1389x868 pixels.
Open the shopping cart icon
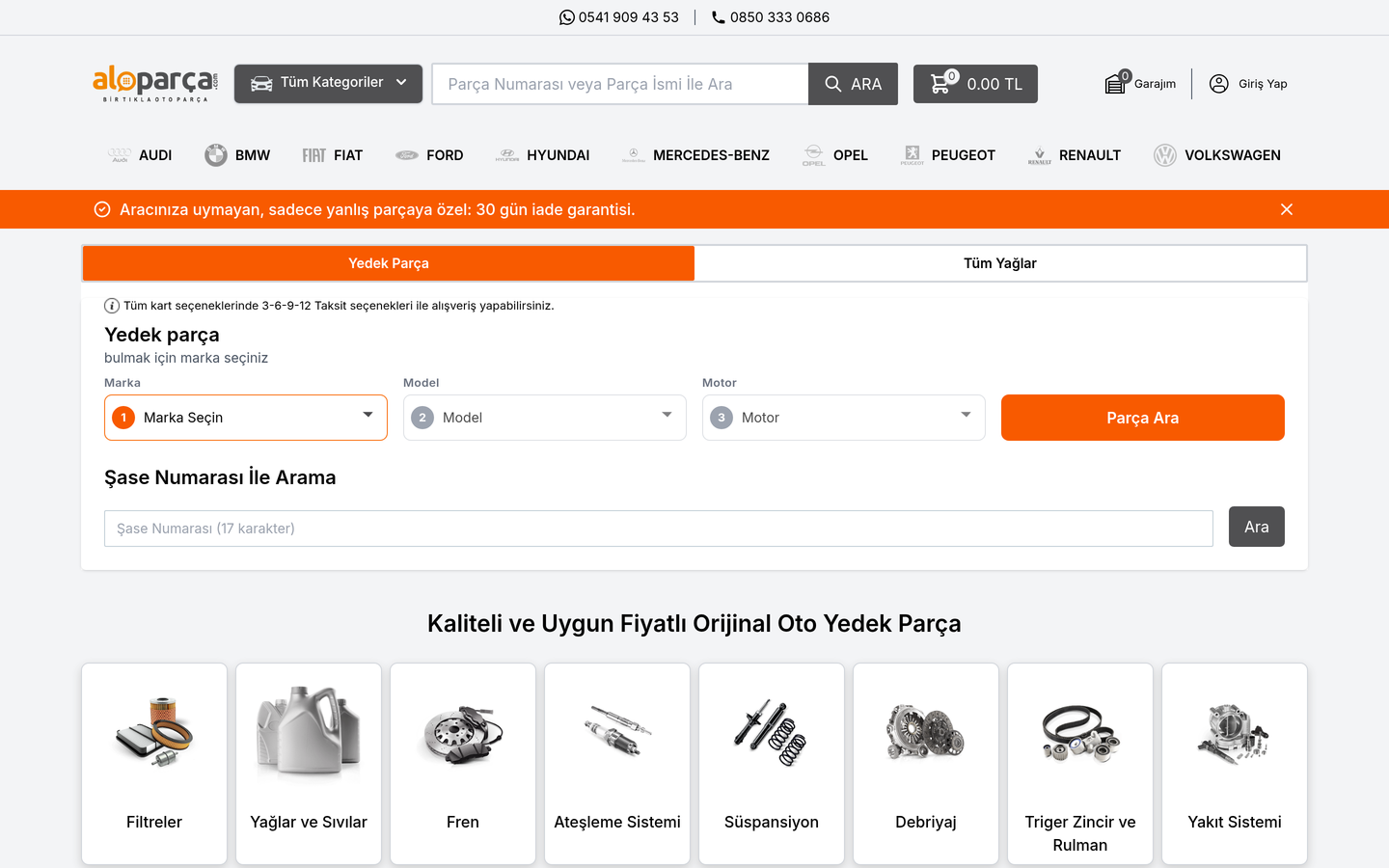940,83
